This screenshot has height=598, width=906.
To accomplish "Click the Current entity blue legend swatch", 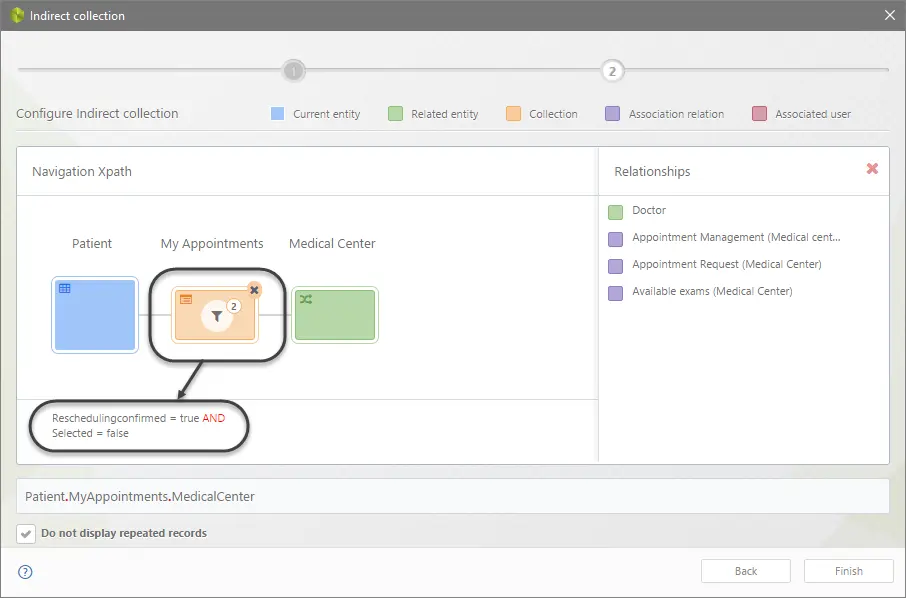I will pyautogui.click(x=277, y=114).
